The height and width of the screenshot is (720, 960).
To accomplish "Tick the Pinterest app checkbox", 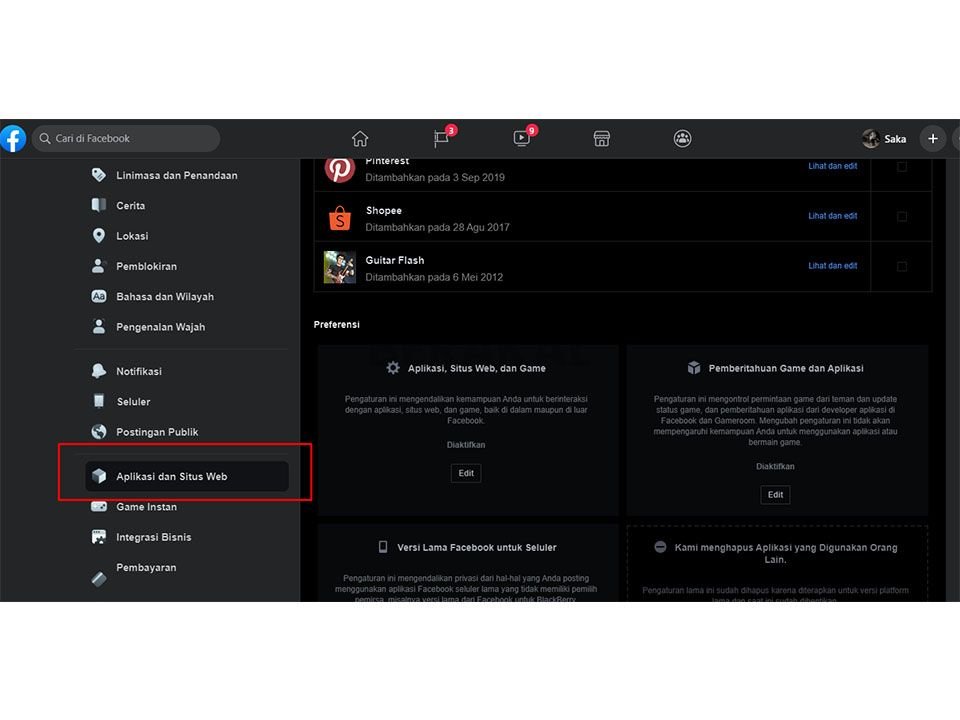I will coord(901,167).
